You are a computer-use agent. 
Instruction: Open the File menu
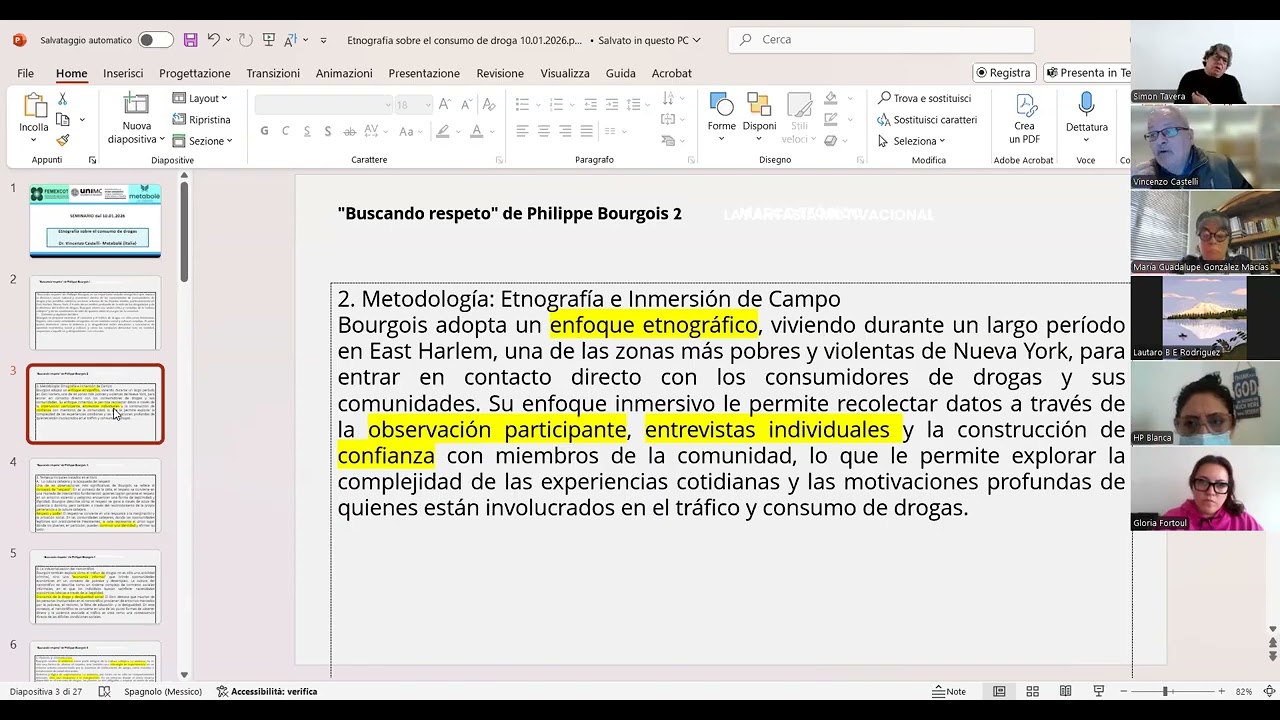click(25, 73)
